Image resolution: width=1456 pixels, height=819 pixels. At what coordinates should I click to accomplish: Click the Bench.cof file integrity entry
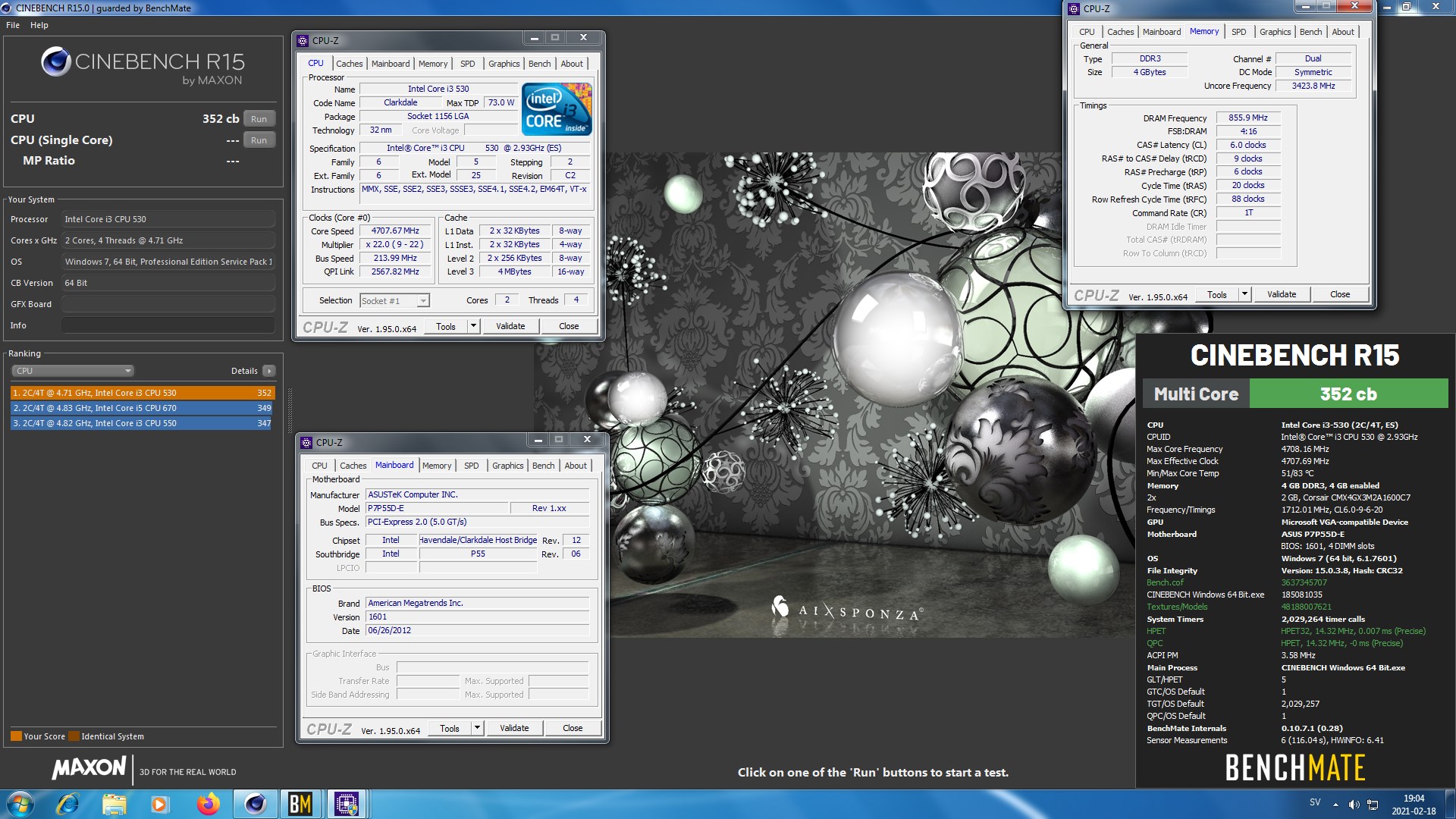point(1165,582)
